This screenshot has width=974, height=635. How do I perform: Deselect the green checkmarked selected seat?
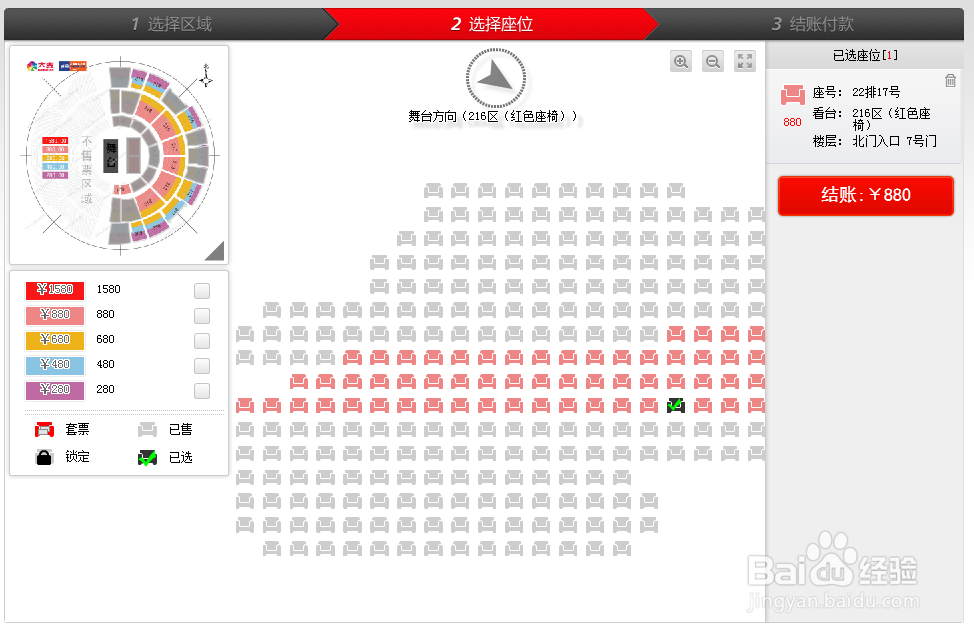[676, 406]
